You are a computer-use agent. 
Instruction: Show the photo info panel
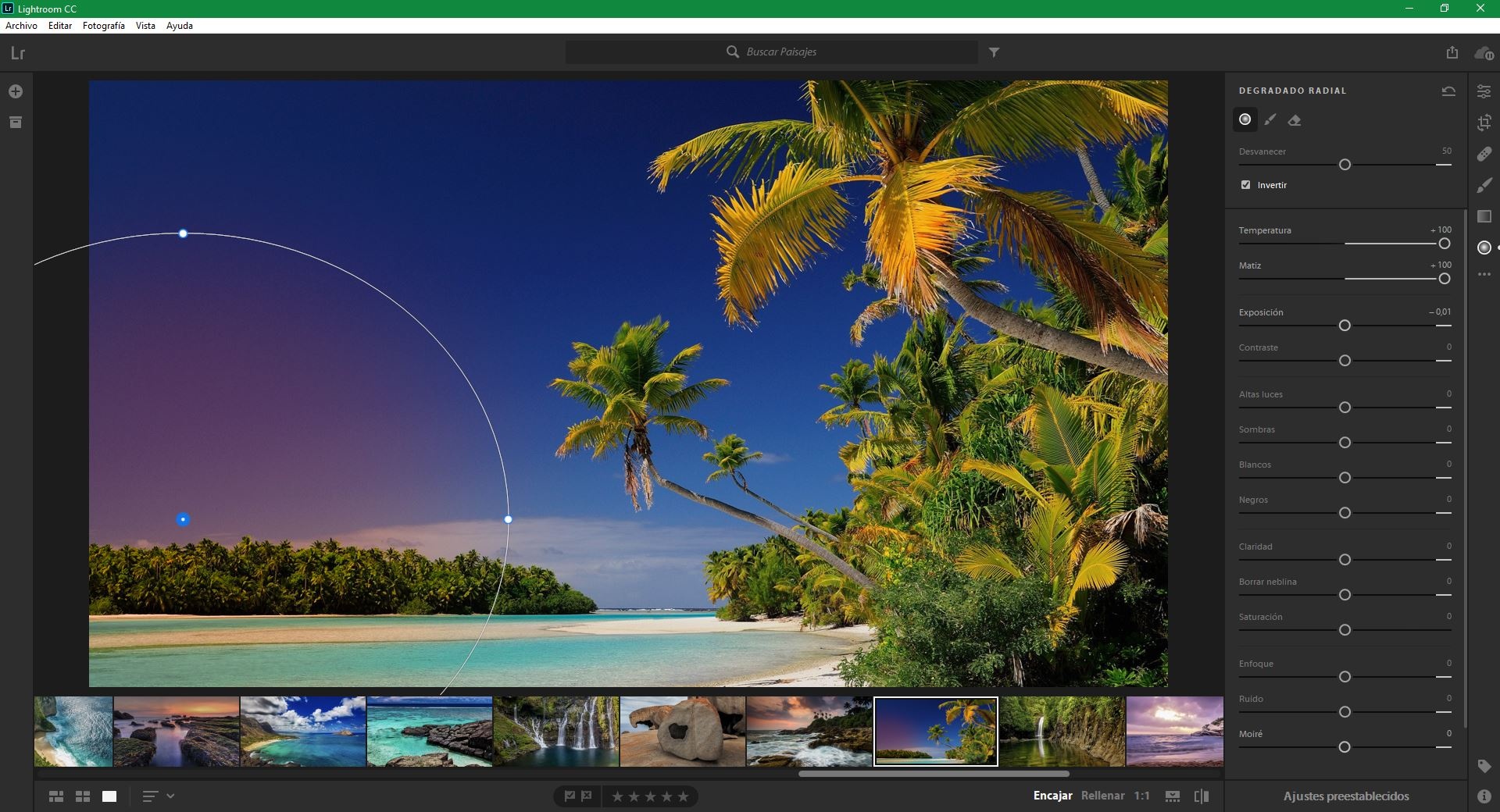(x=1484, y=796)
